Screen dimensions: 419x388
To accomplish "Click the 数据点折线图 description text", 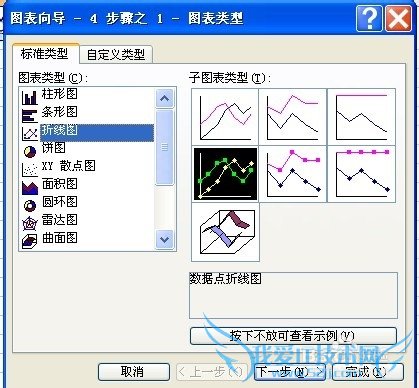I will click(225, 279).
